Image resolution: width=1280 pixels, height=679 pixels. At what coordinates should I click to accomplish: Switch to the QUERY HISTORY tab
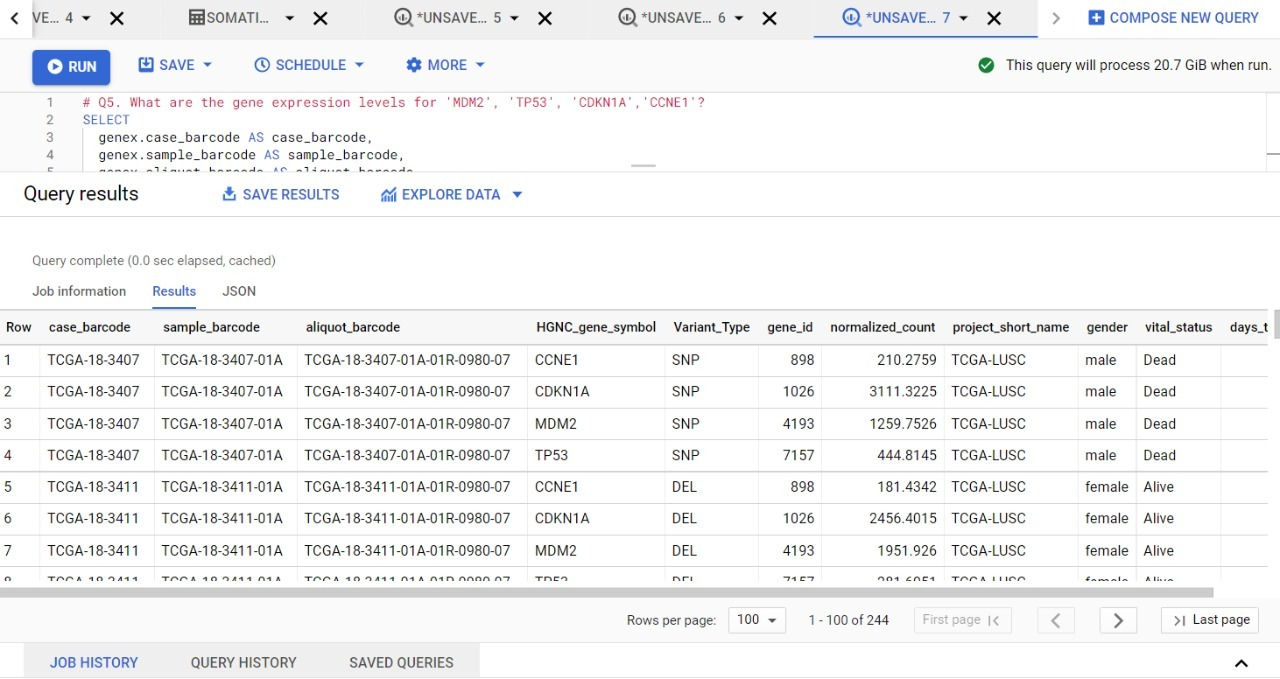(x=243, y=662)
